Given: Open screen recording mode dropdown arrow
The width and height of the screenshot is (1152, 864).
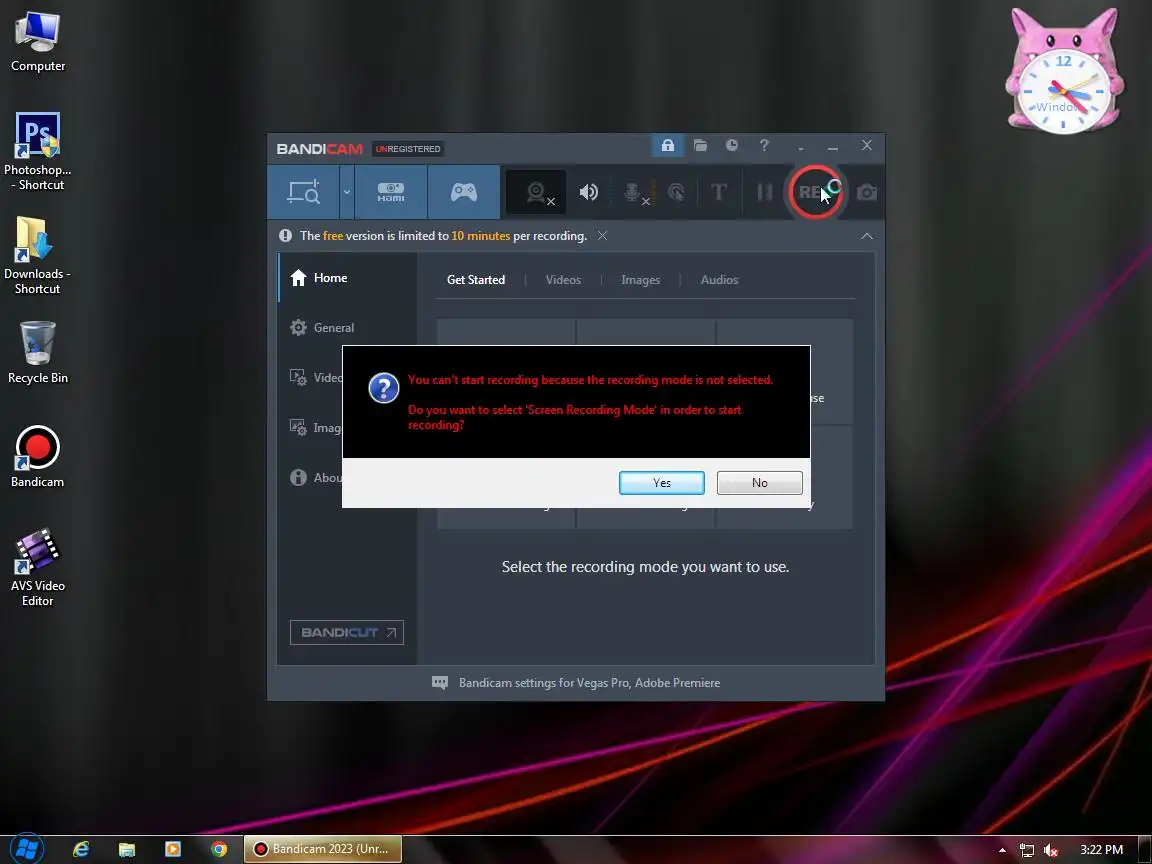Looking at the screenshot, I should 347,192.
